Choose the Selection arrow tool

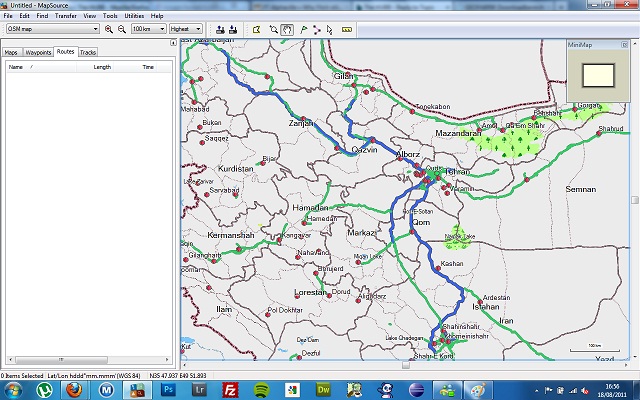point(330,29)
